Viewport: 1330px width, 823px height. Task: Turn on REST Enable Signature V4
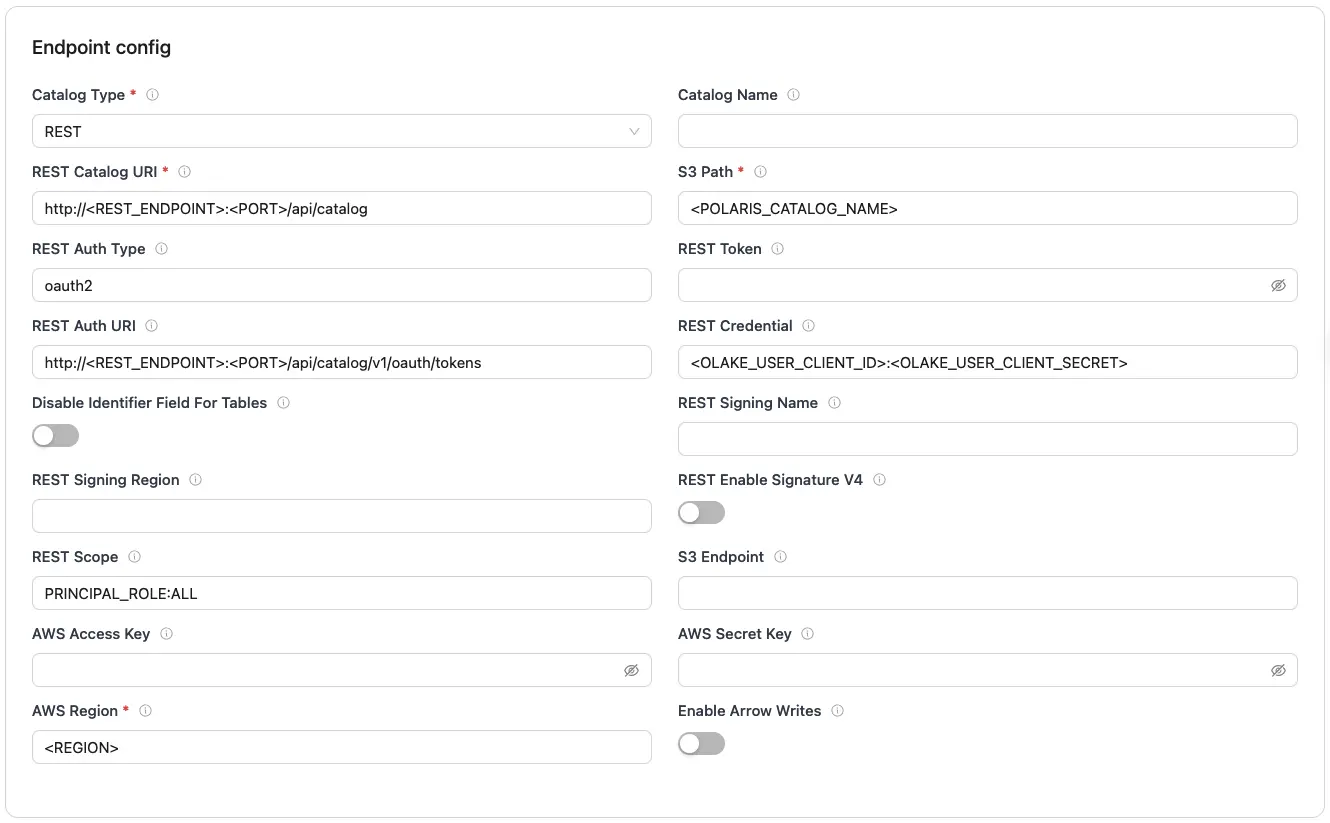click(701, 512)
